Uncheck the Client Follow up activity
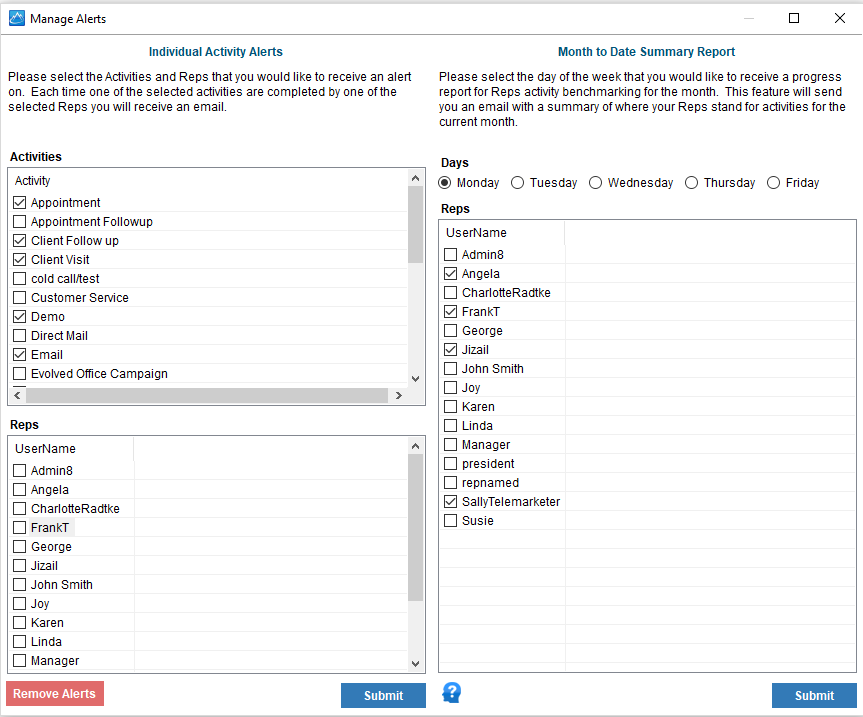863x717 pixels. (20, 240)
